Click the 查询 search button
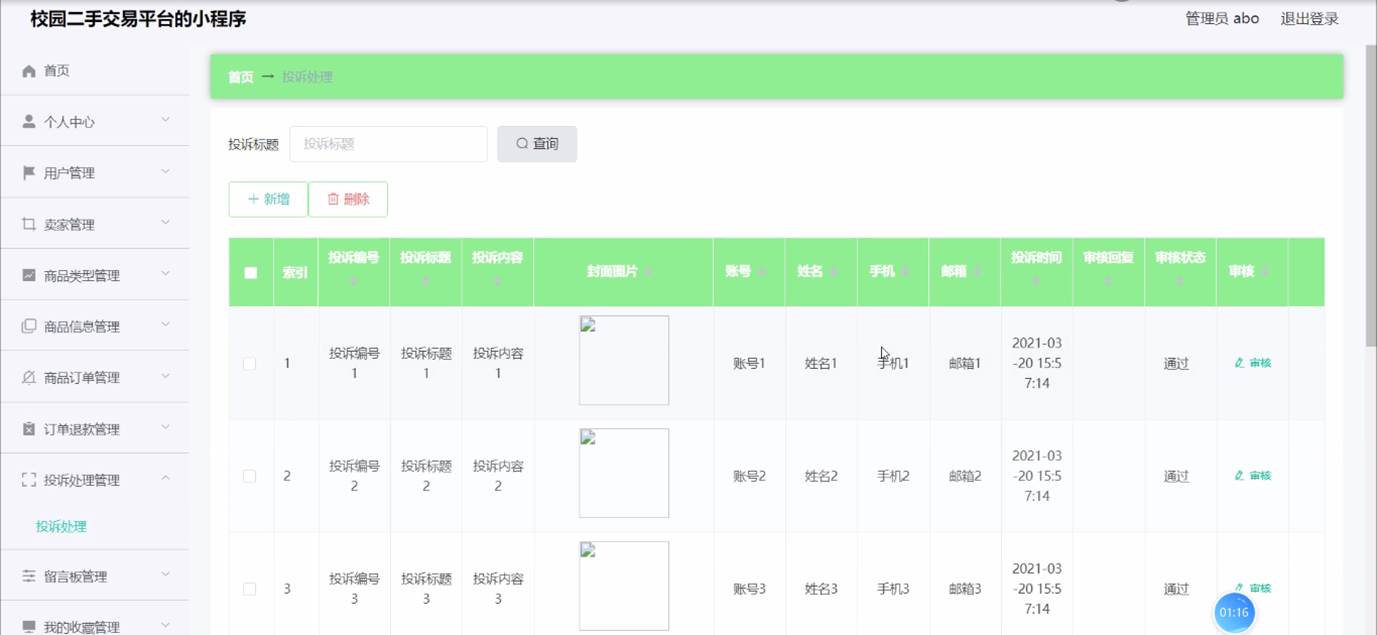Viewport: 1377px width, 635px height. pyautogui.click(x=537, y=144)
